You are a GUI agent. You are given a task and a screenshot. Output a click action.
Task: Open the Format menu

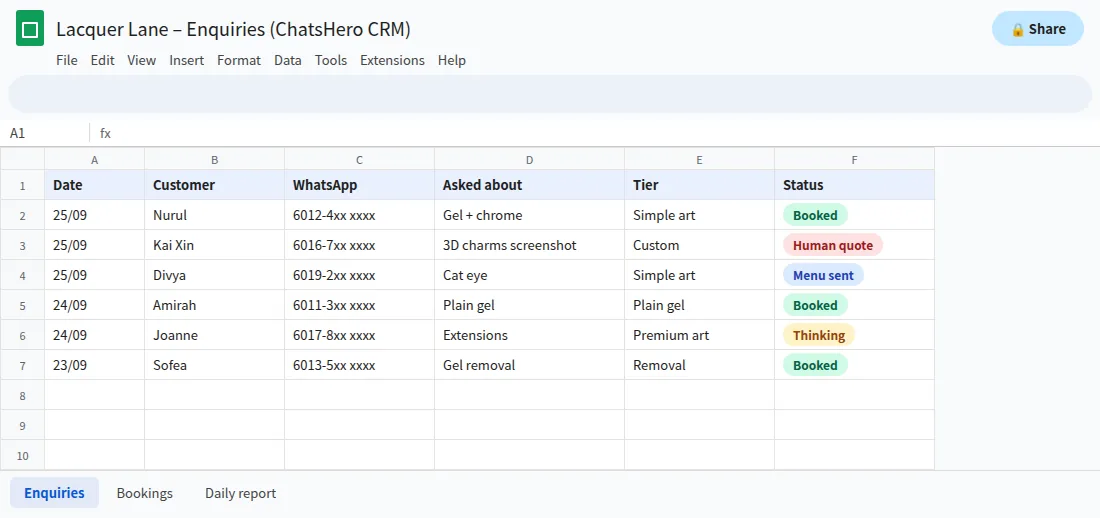[239, 60]
